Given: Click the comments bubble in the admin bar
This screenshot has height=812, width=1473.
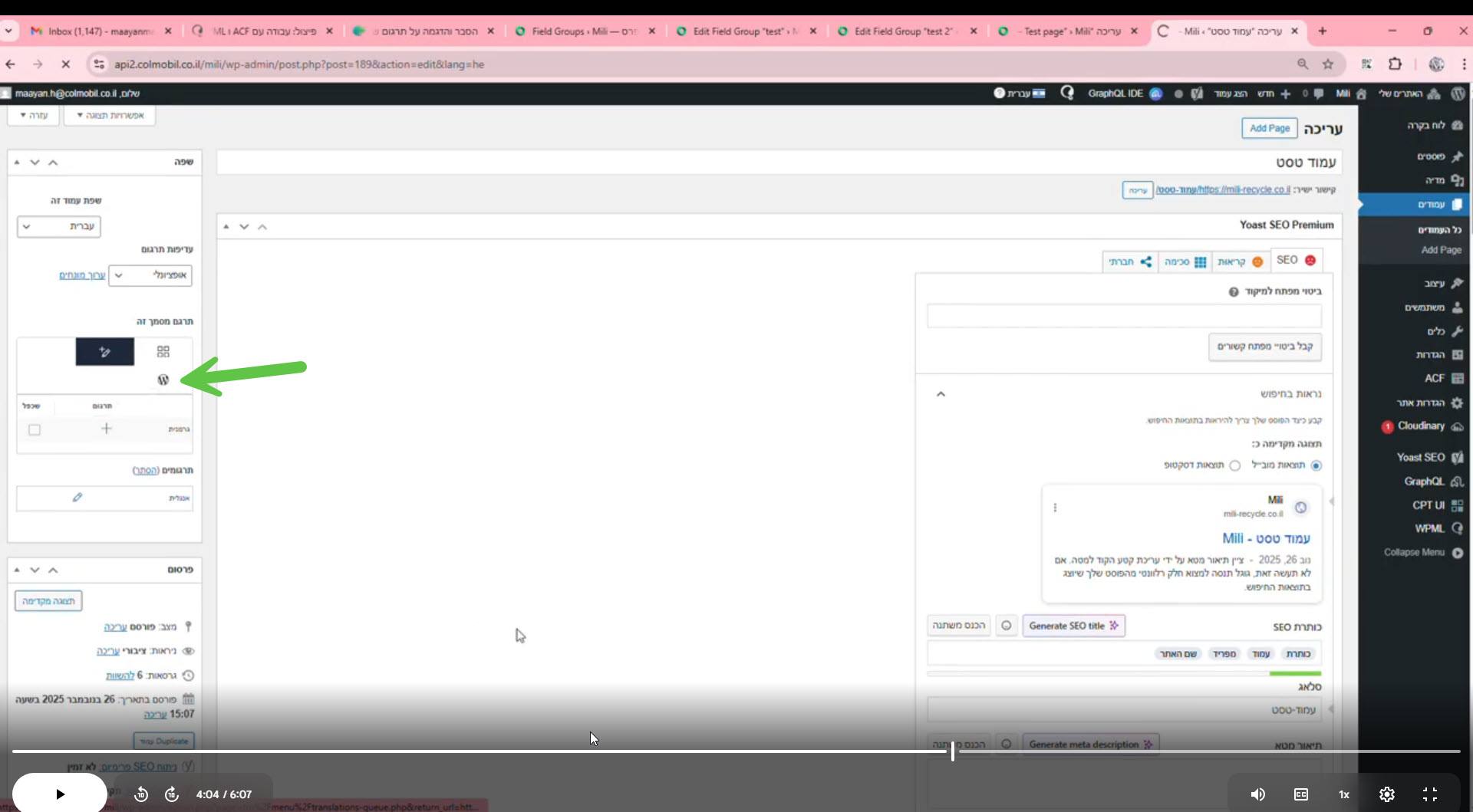Looking at the screenshot, I should pos(1319,94).
